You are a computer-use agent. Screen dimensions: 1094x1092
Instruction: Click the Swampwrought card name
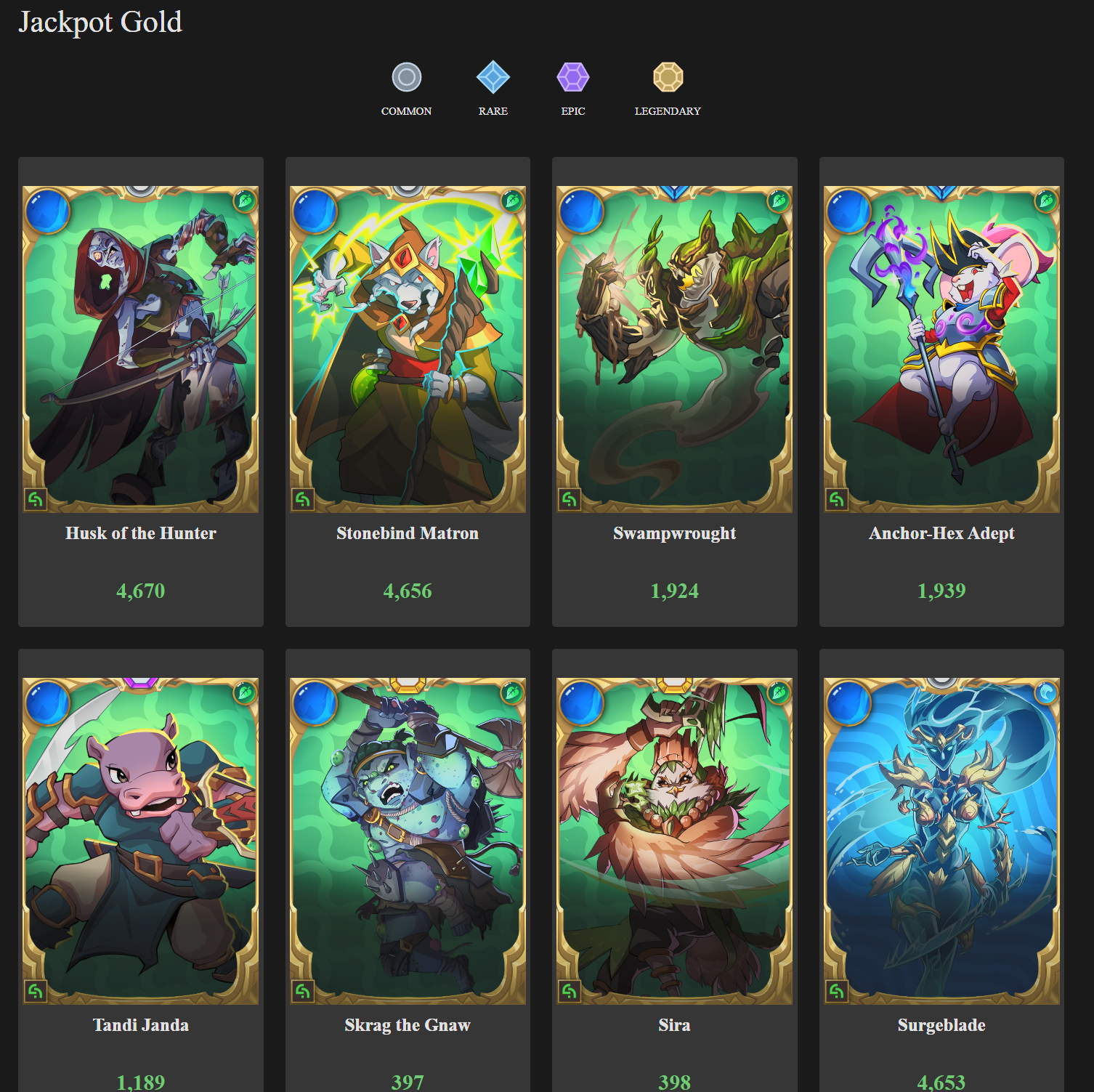[x=674, y=533]
